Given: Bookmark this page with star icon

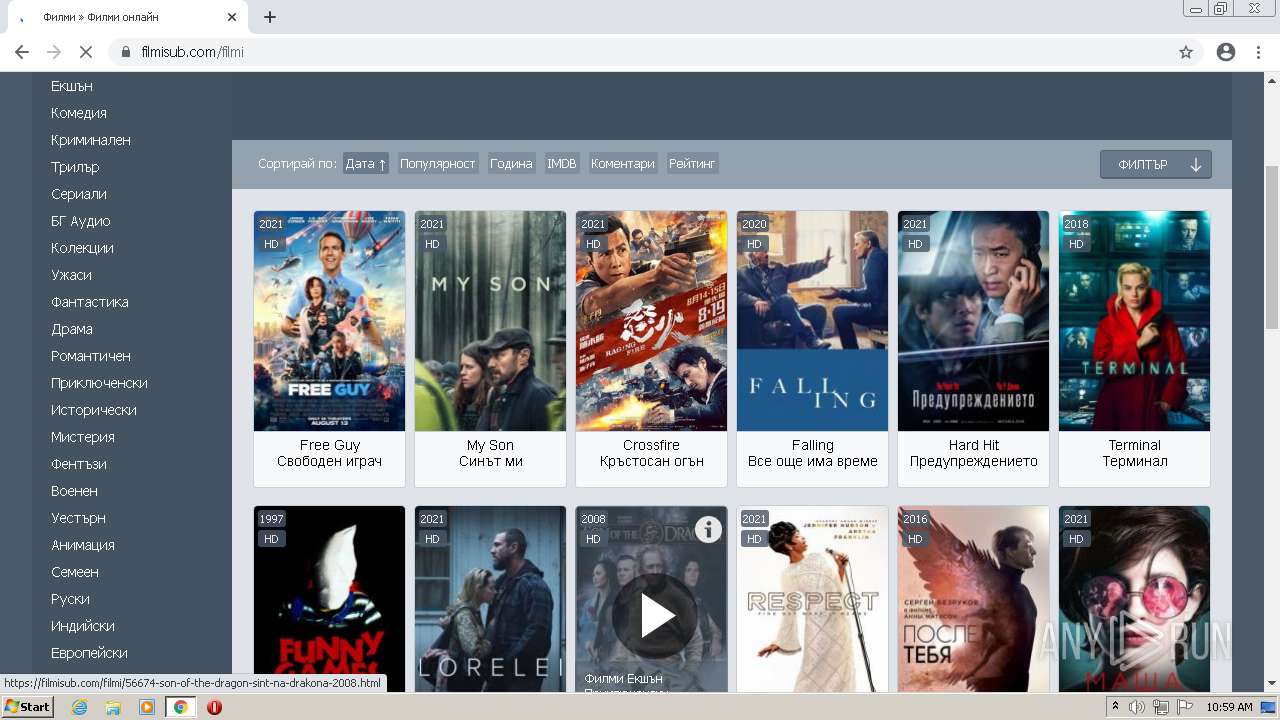Looking at the screenshot, I should coord(1186,52).
